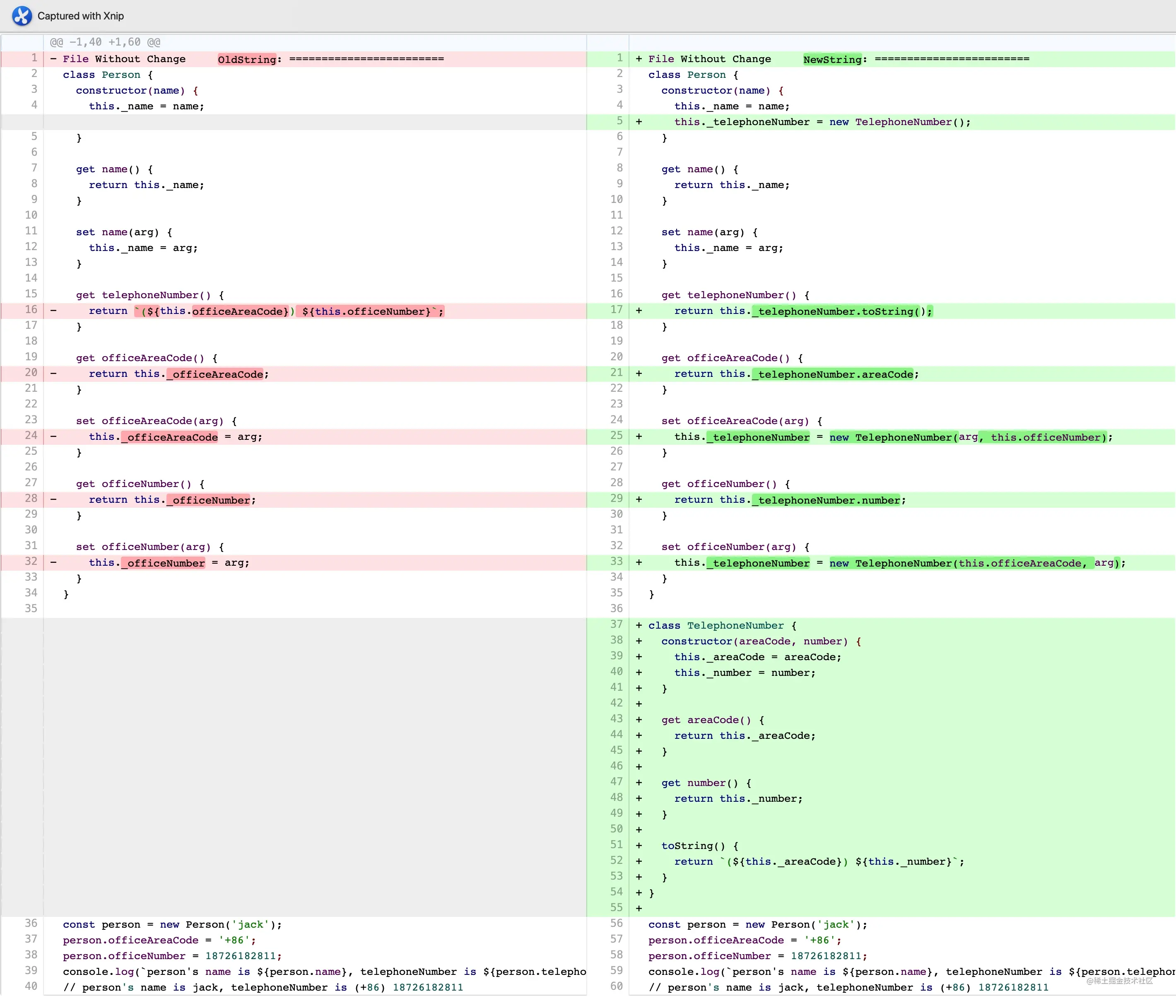Click the Xnip app logo icon
Screen dimensions: 1176x1008
pyautogui.click(x=22, y=16)
